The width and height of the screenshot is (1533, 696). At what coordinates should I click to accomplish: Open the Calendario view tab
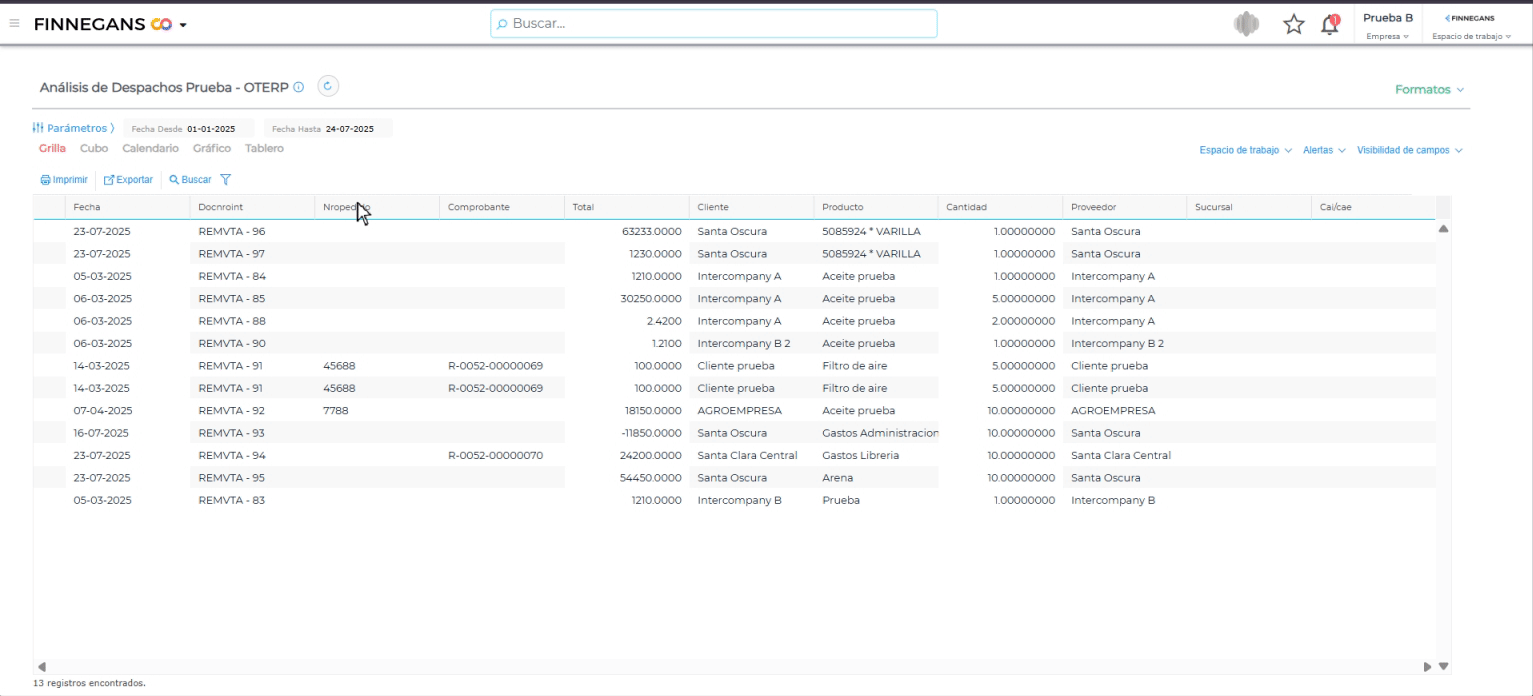click(150, 148)
